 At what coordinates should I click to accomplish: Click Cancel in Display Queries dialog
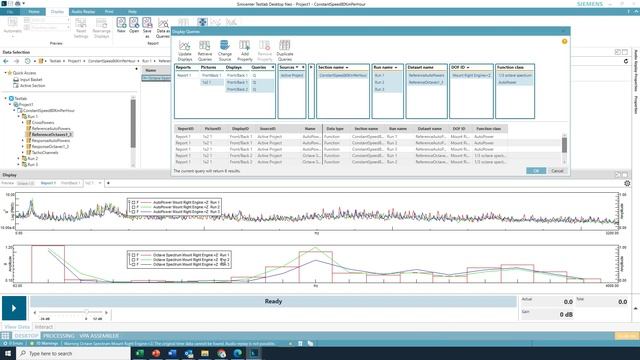(557, 171)
